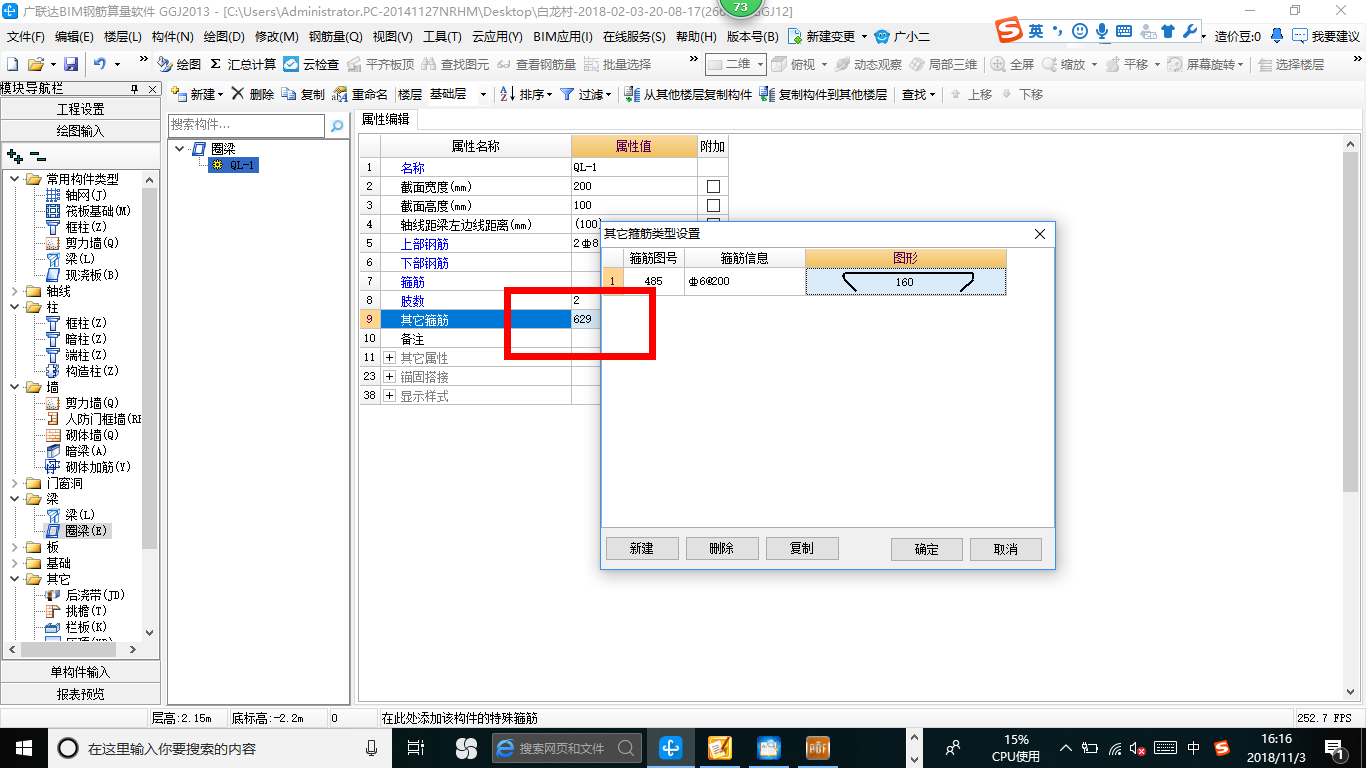
Task: Click 确定 to confirm stirrup settings
Action: pos(927,549)
